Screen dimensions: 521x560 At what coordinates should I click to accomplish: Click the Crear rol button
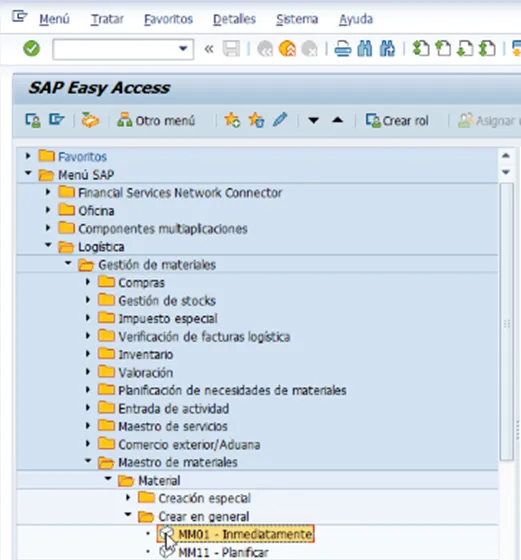coord(397,121)
